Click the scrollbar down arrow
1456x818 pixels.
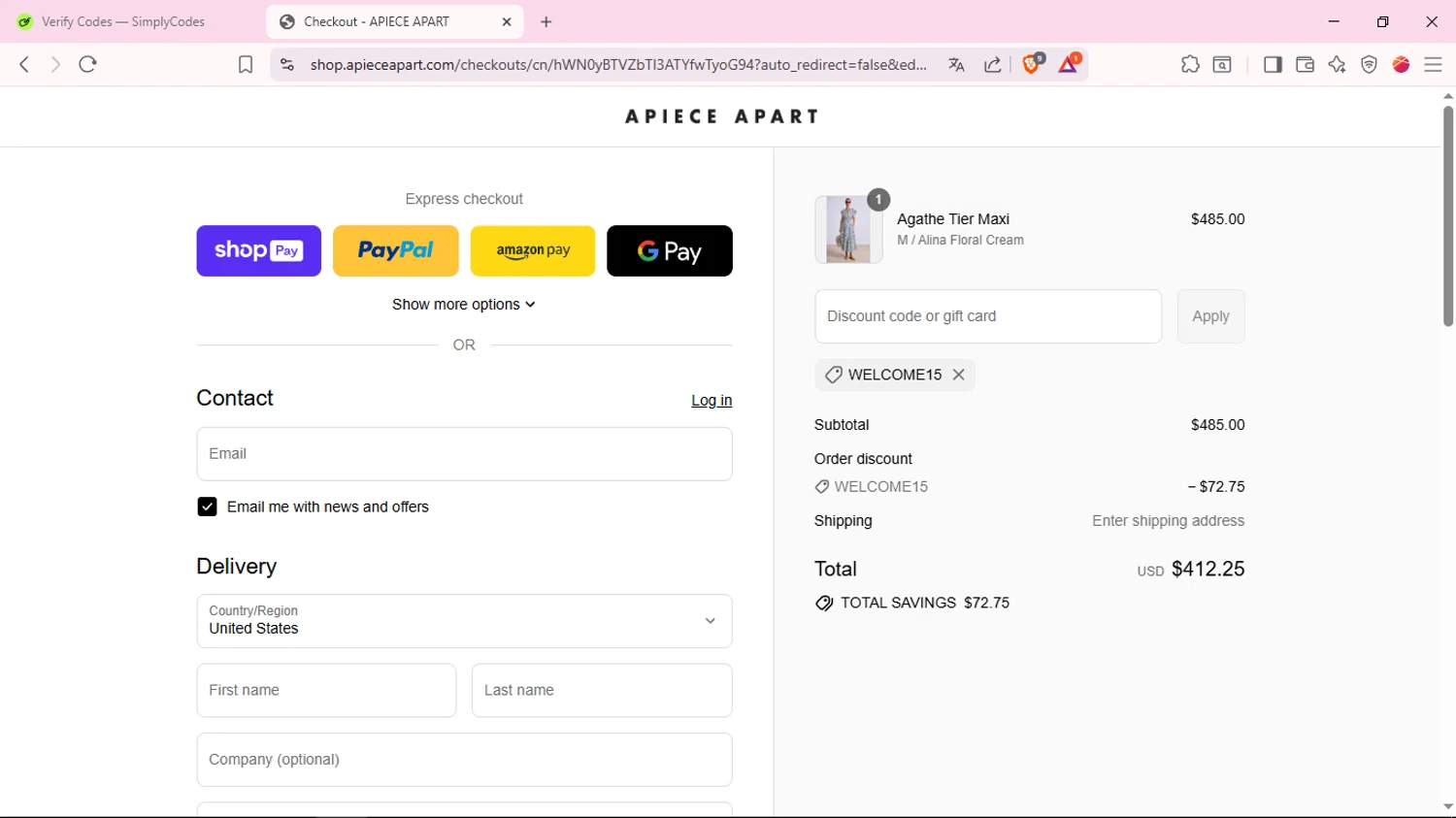tap(1448, 806)
